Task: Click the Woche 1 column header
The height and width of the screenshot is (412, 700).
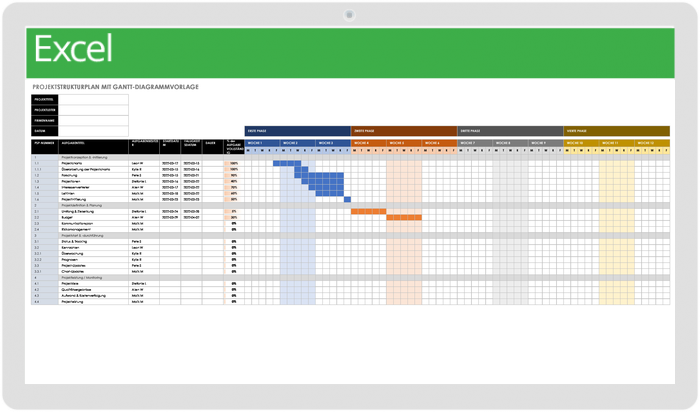Action: 262,143
